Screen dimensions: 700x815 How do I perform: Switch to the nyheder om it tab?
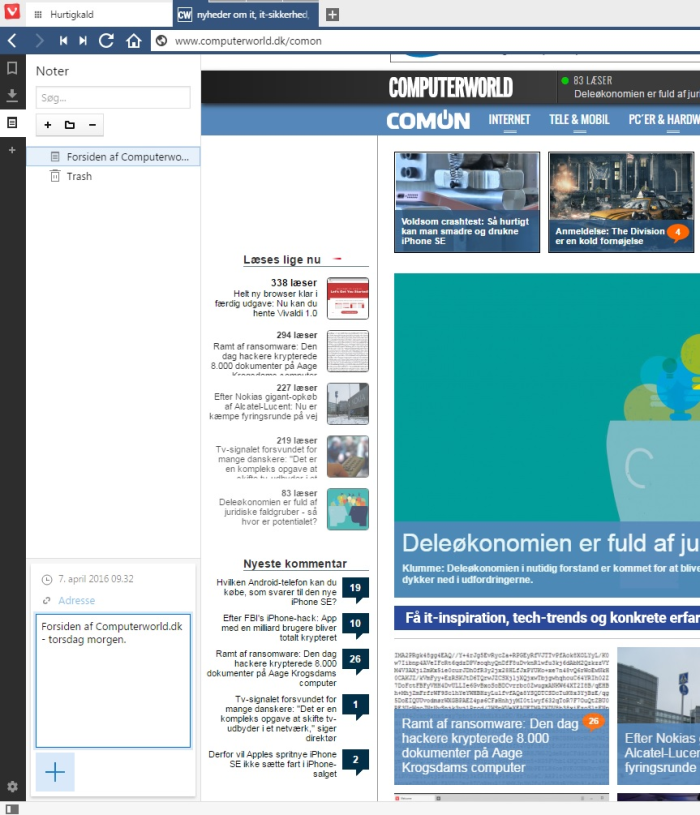[244, 15]
